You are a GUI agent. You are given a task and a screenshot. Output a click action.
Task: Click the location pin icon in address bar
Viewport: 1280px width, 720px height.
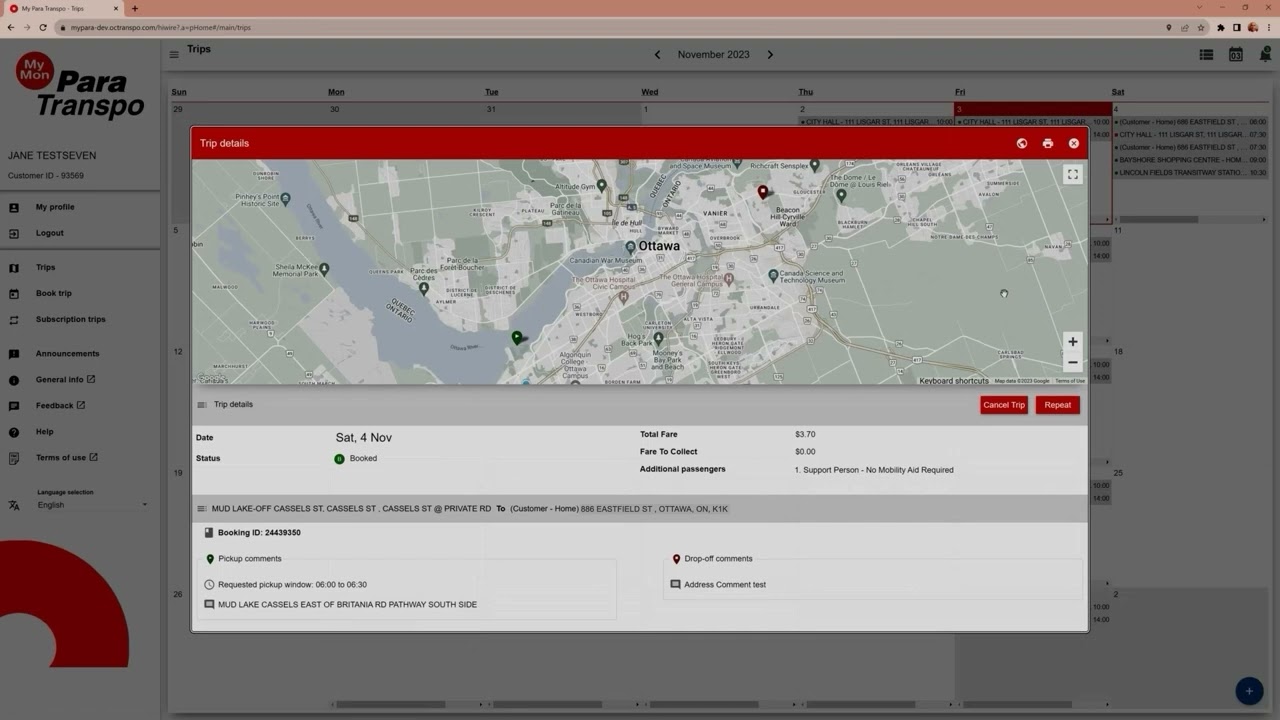[x=1169, y=27]
